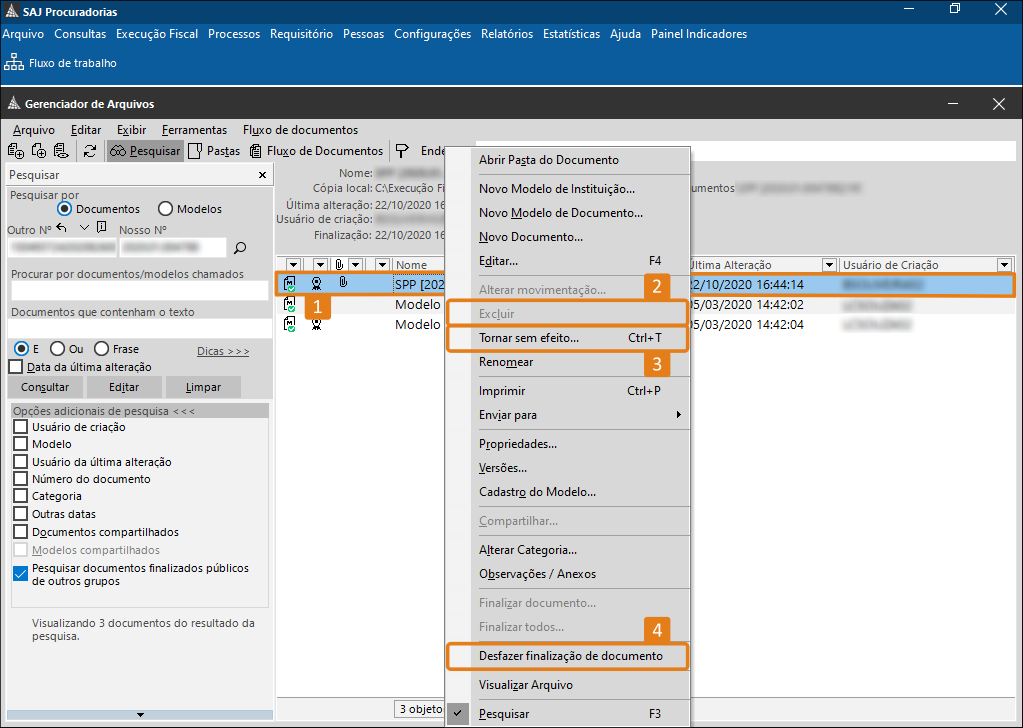Click the undo arrow next to Outro Nº
The width and height of the screenshot is (1023, 728).
click(61, 228)
